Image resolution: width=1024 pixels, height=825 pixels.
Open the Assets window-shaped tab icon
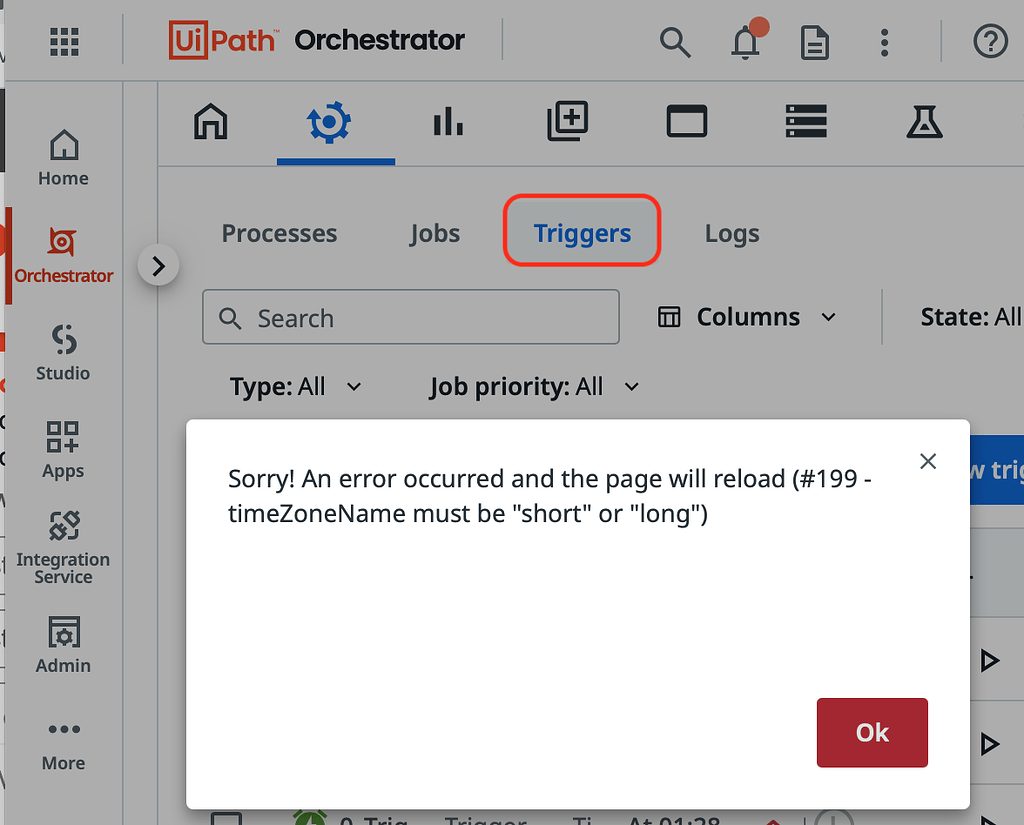686,121
